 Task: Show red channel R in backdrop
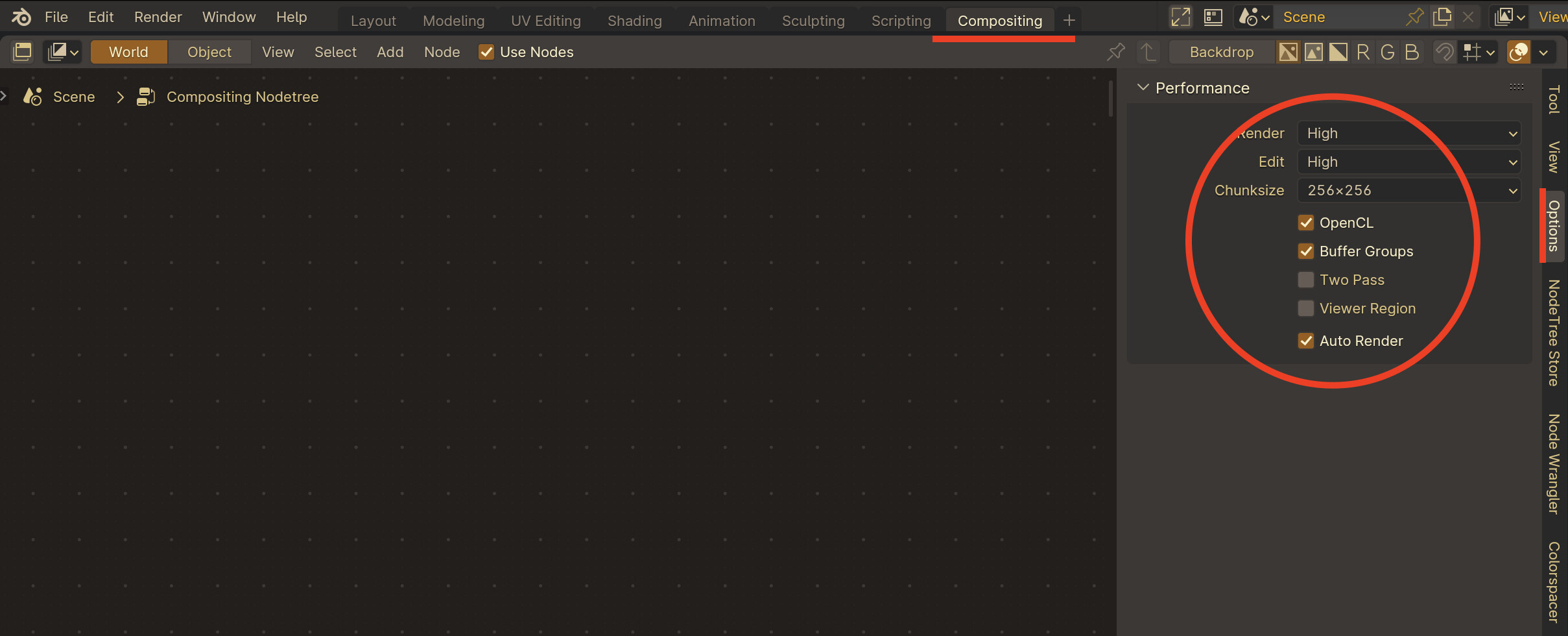[x=1363, y=52]
